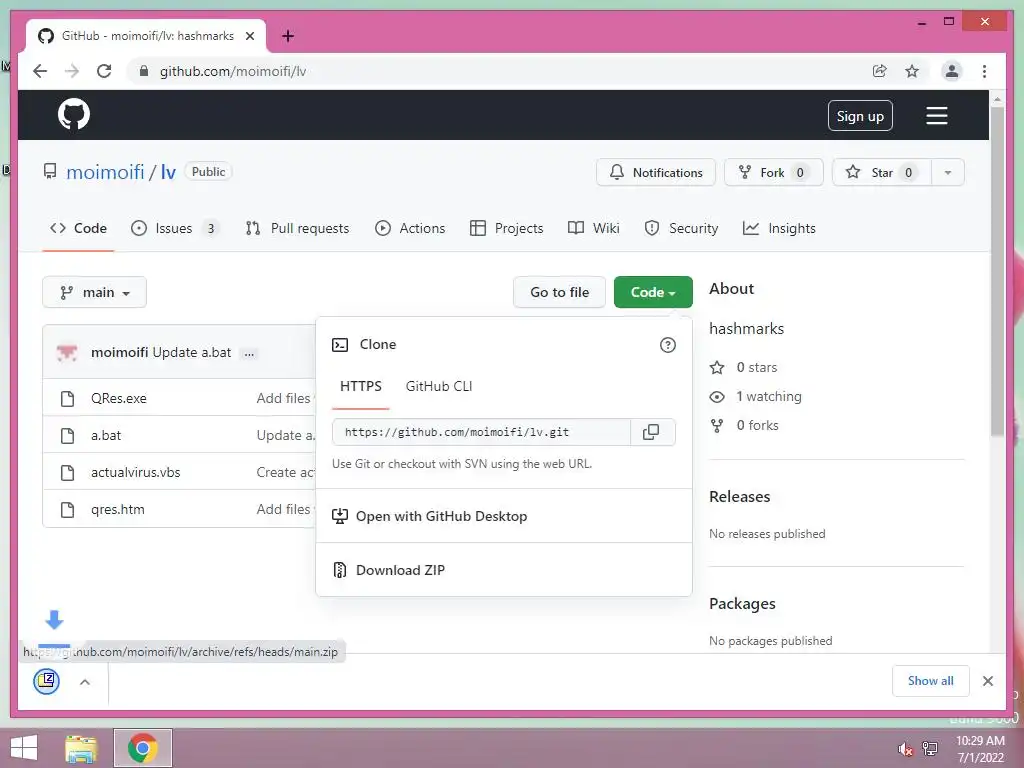Open the Chrome profile avatar icon

click(x=952, y=71)
